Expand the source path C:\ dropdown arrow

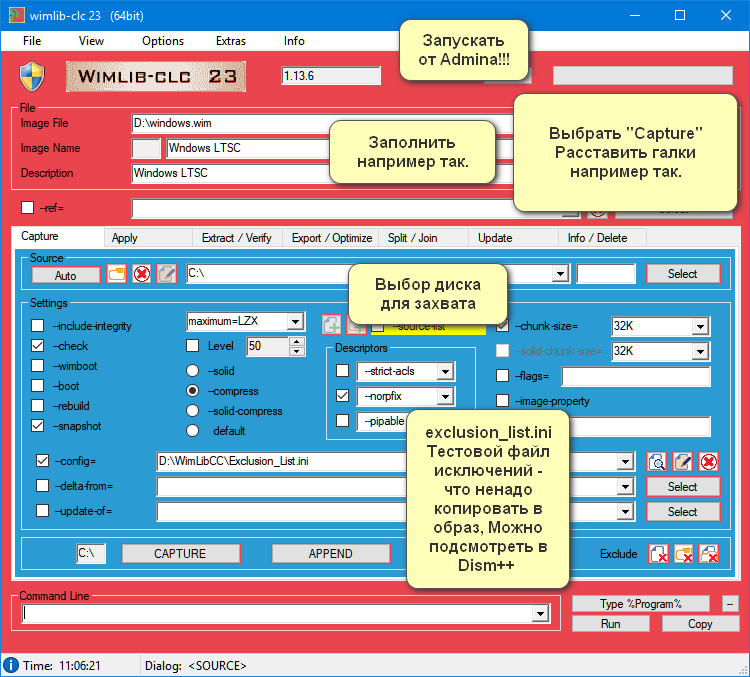560,274
